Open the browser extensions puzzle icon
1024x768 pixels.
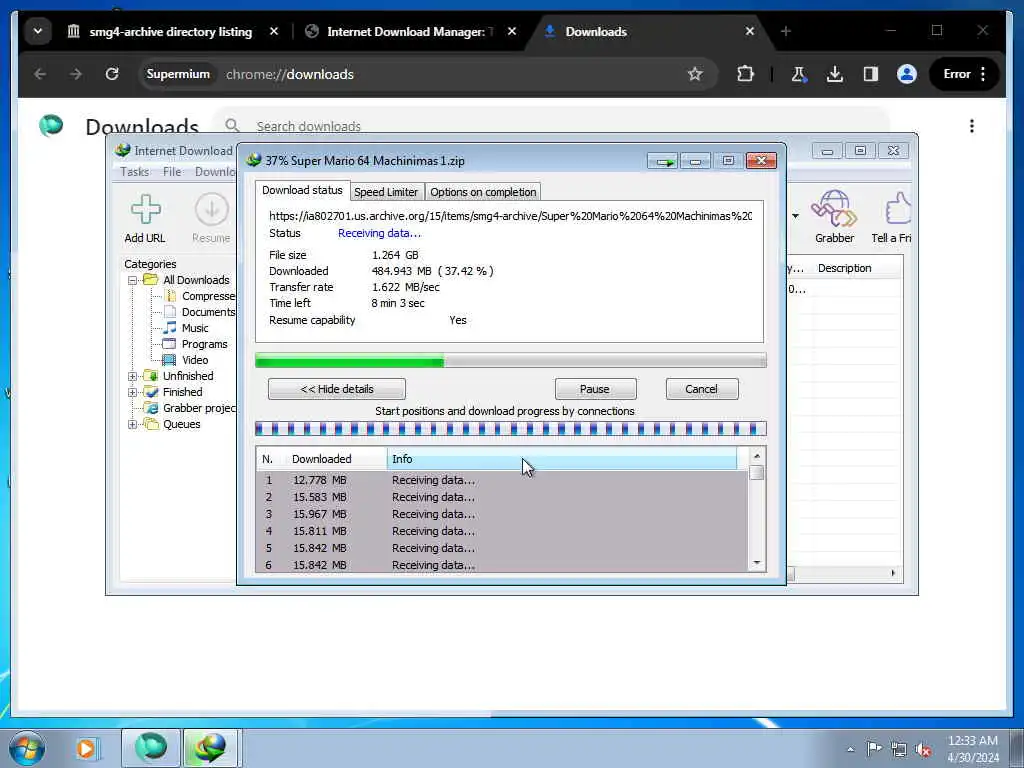pos(745,74)
